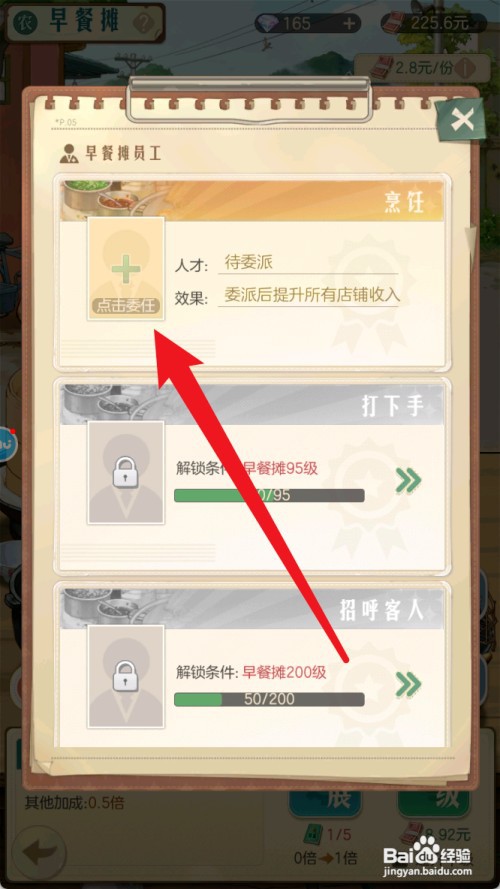Click 早餐摊200级 unlock condition text
500x889 pixels.
285,672
